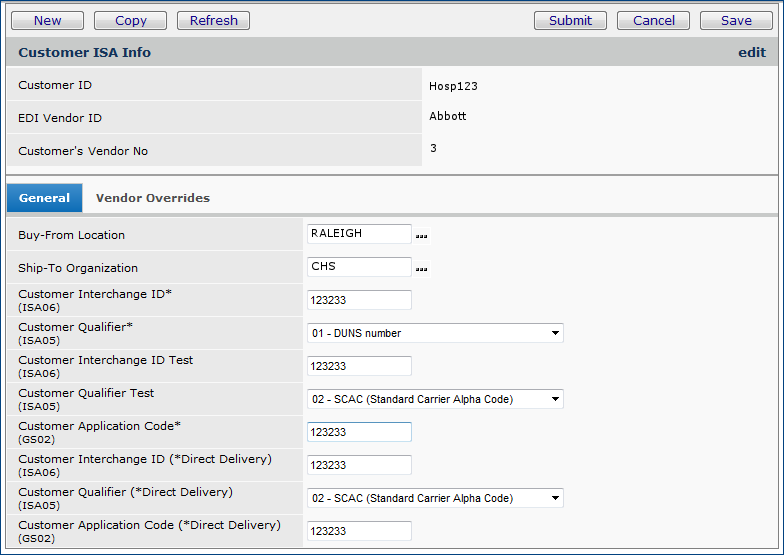
Task: Focus the Ship-To Organization input
Action: 359,267
